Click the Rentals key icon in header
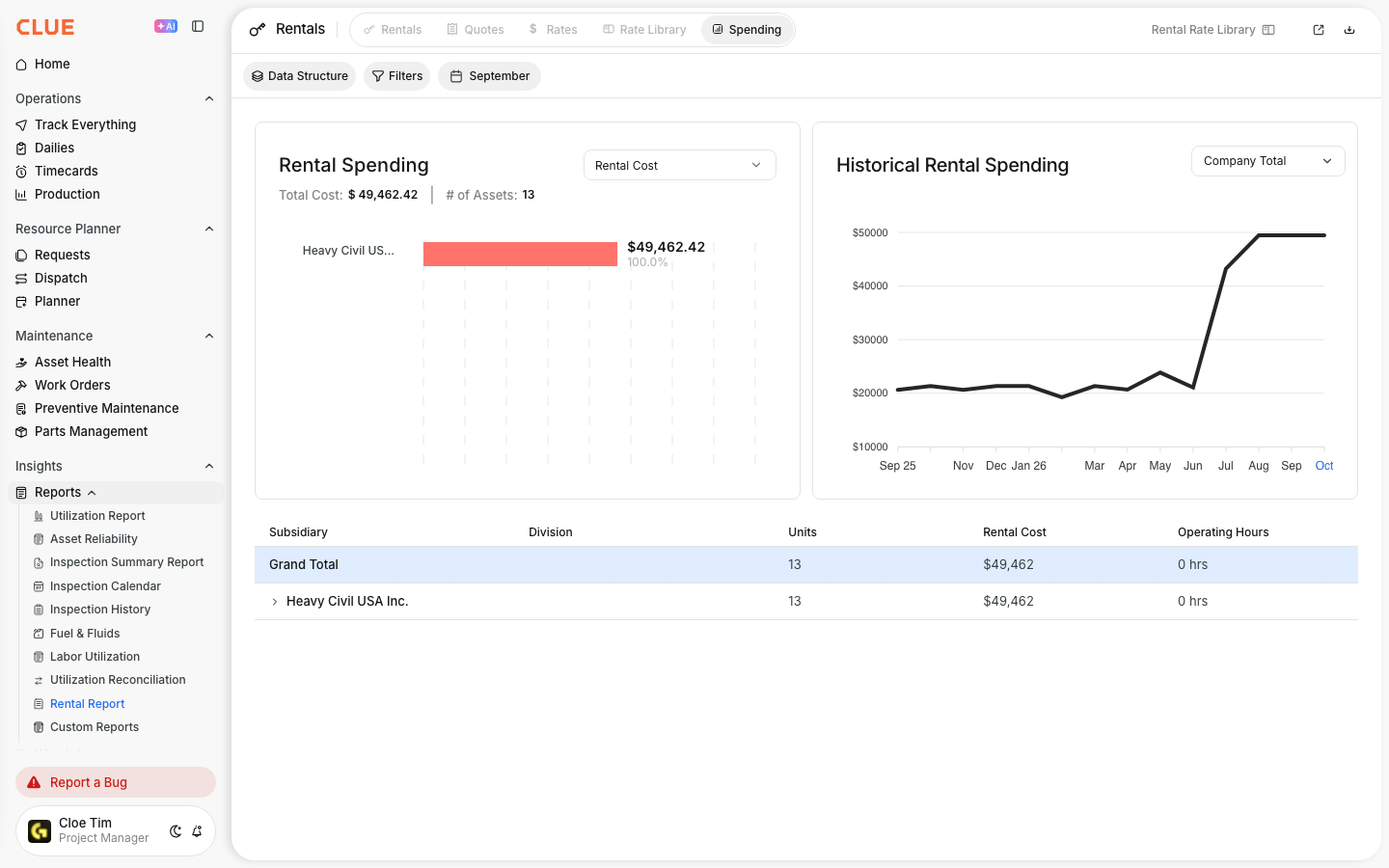The width and height of the screenshot is (1389, 868). pos(258,30)
